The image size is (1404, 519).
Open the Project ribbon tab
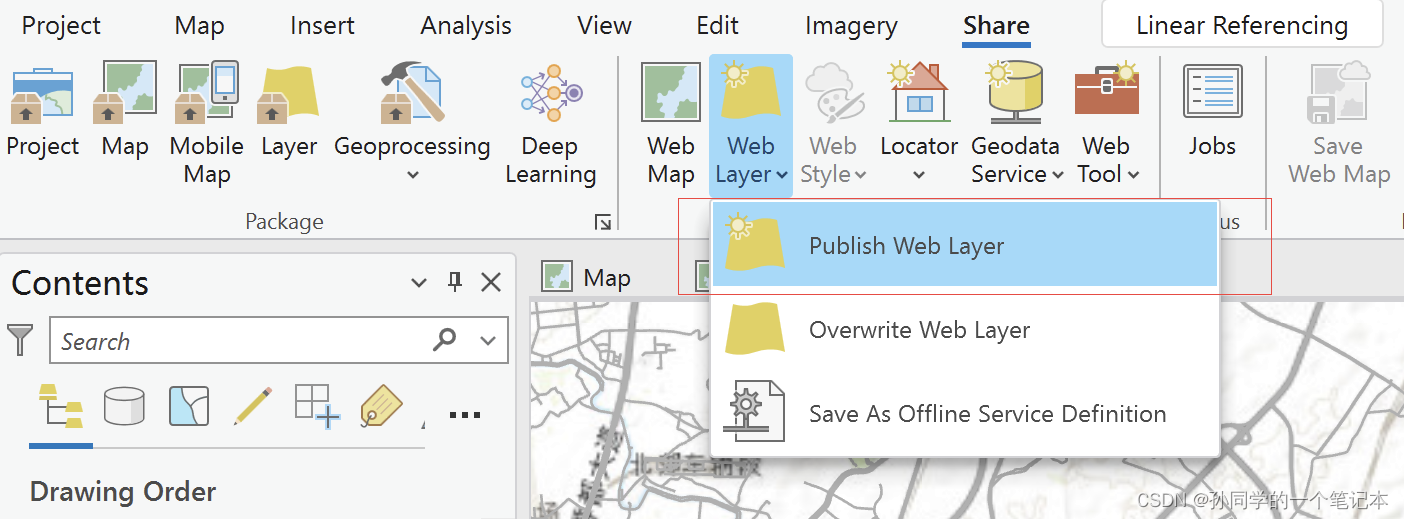[62, 26]
